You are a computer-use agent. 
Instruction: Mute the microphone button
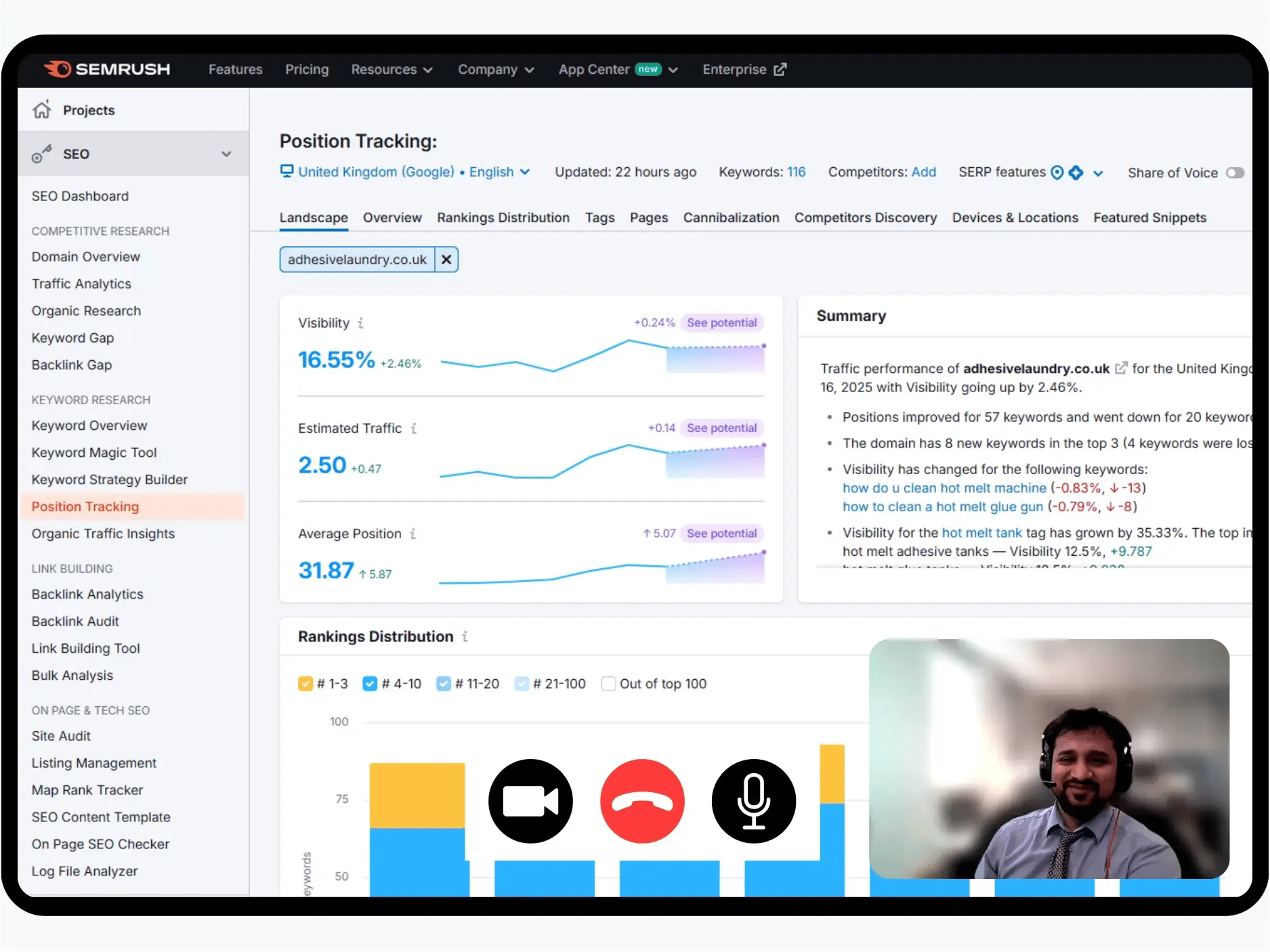[754, 801]
